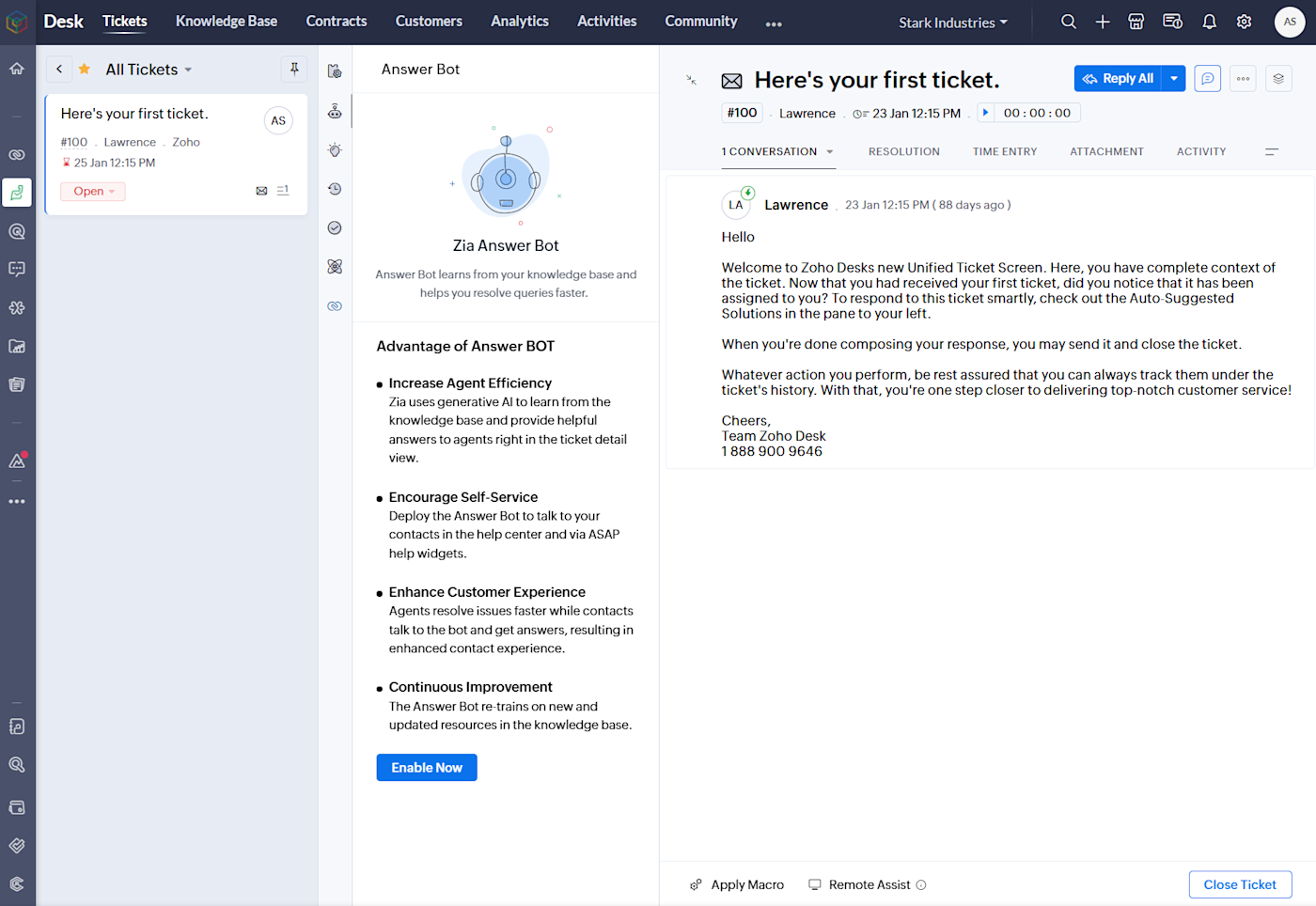1316x906 pixels.
Task: Pin the ticket list panel
Action: pyautogui.click(x=294, y=69)
